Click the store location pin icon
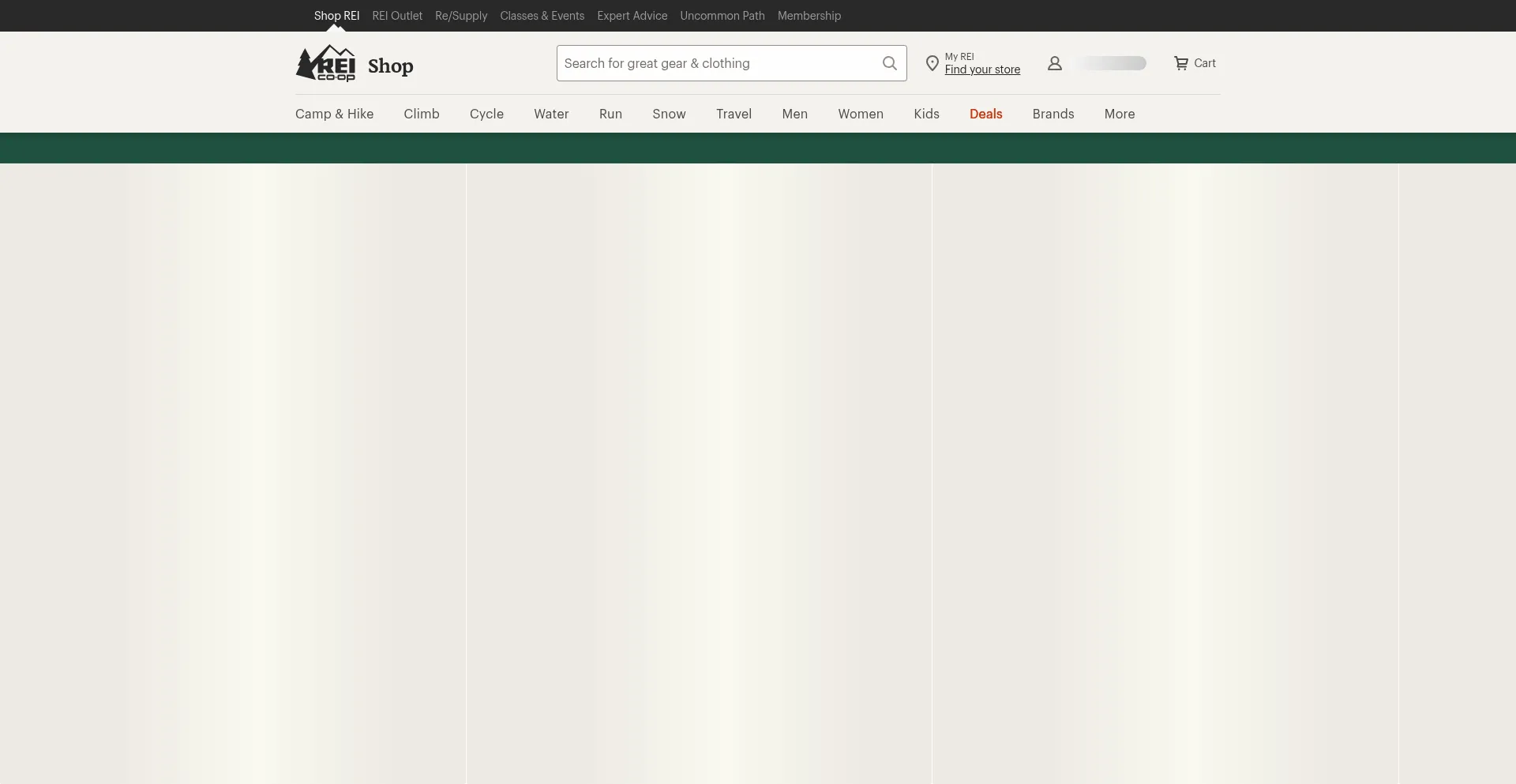The image size is (1516, 784). point(932,64)
